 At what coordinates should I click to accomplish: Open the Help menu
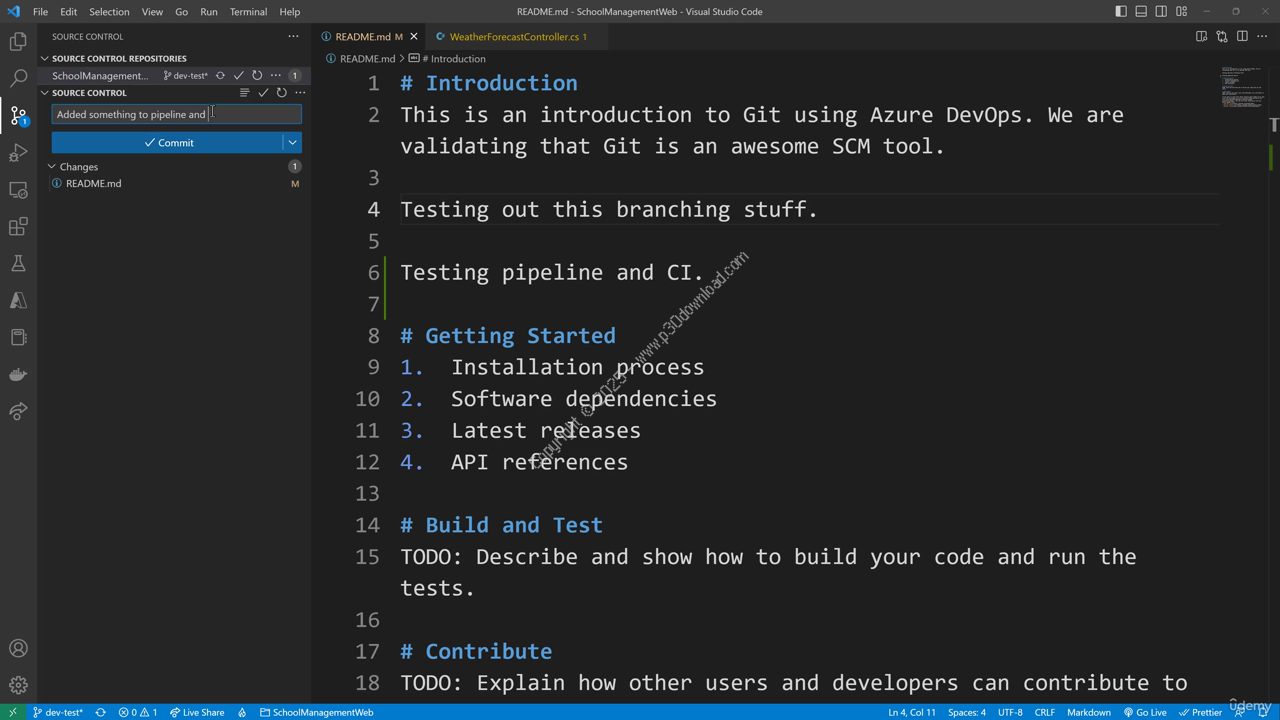289,11
